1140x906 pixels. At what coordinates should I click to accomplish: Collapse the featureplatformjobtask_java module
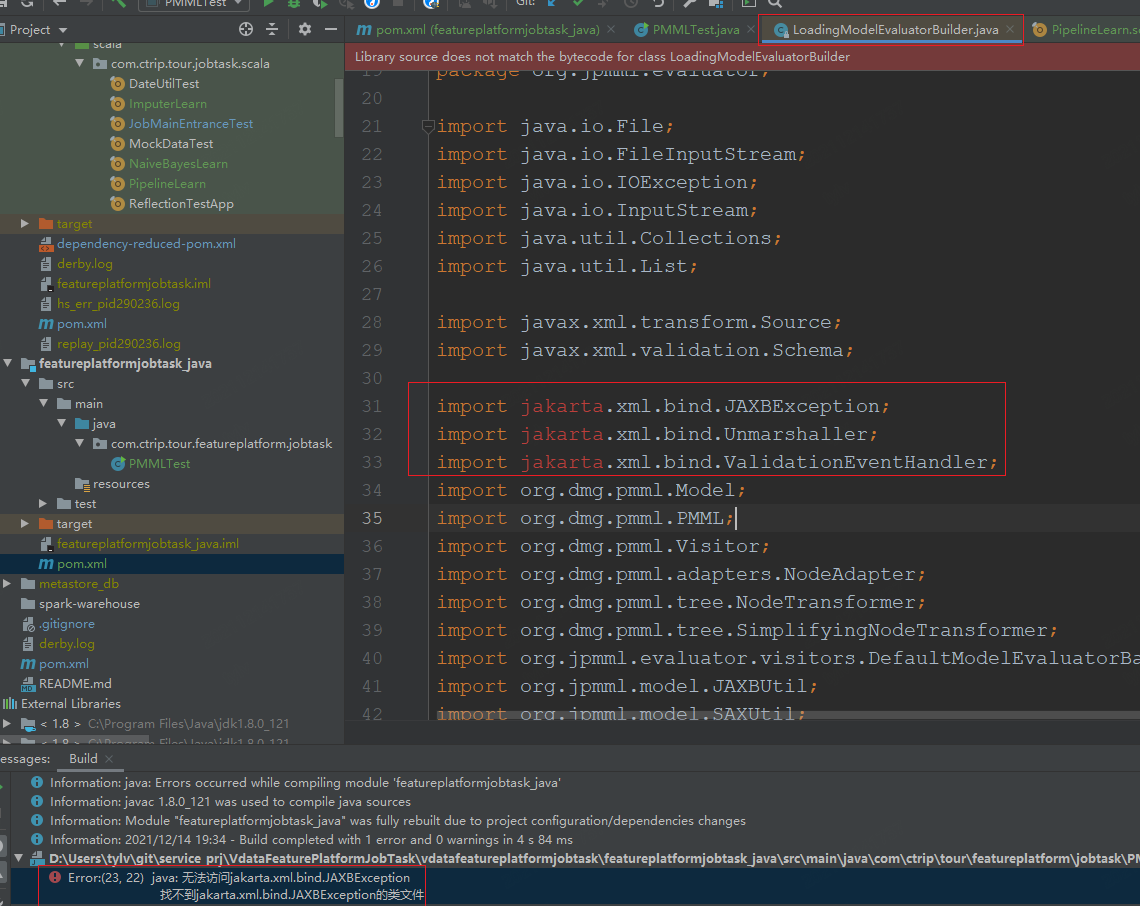[8, 363]
